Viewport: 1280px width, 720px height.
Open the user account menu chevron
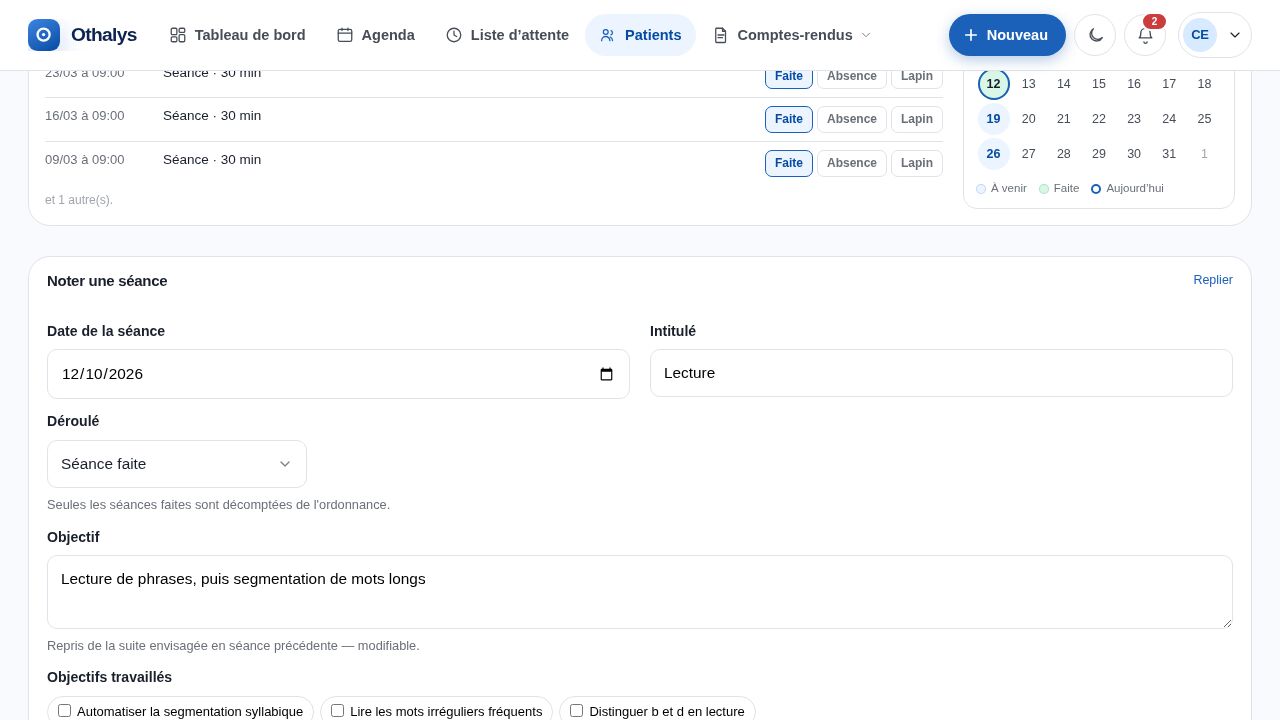(x=1235, y=35)
